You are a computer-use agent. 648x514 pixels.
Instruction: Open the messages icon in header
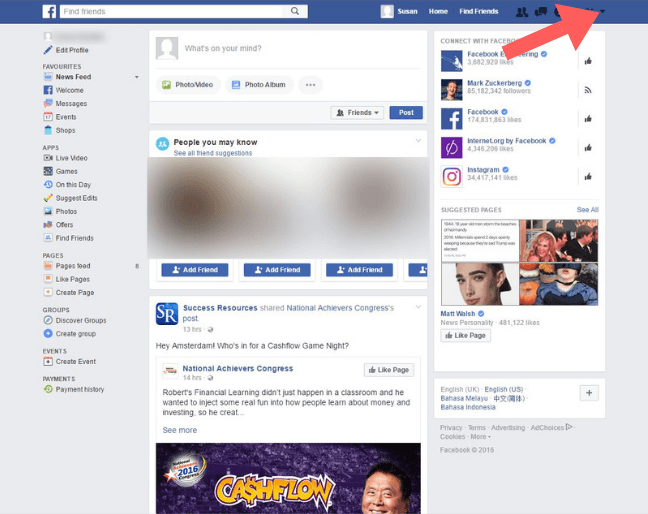[541, 11]
